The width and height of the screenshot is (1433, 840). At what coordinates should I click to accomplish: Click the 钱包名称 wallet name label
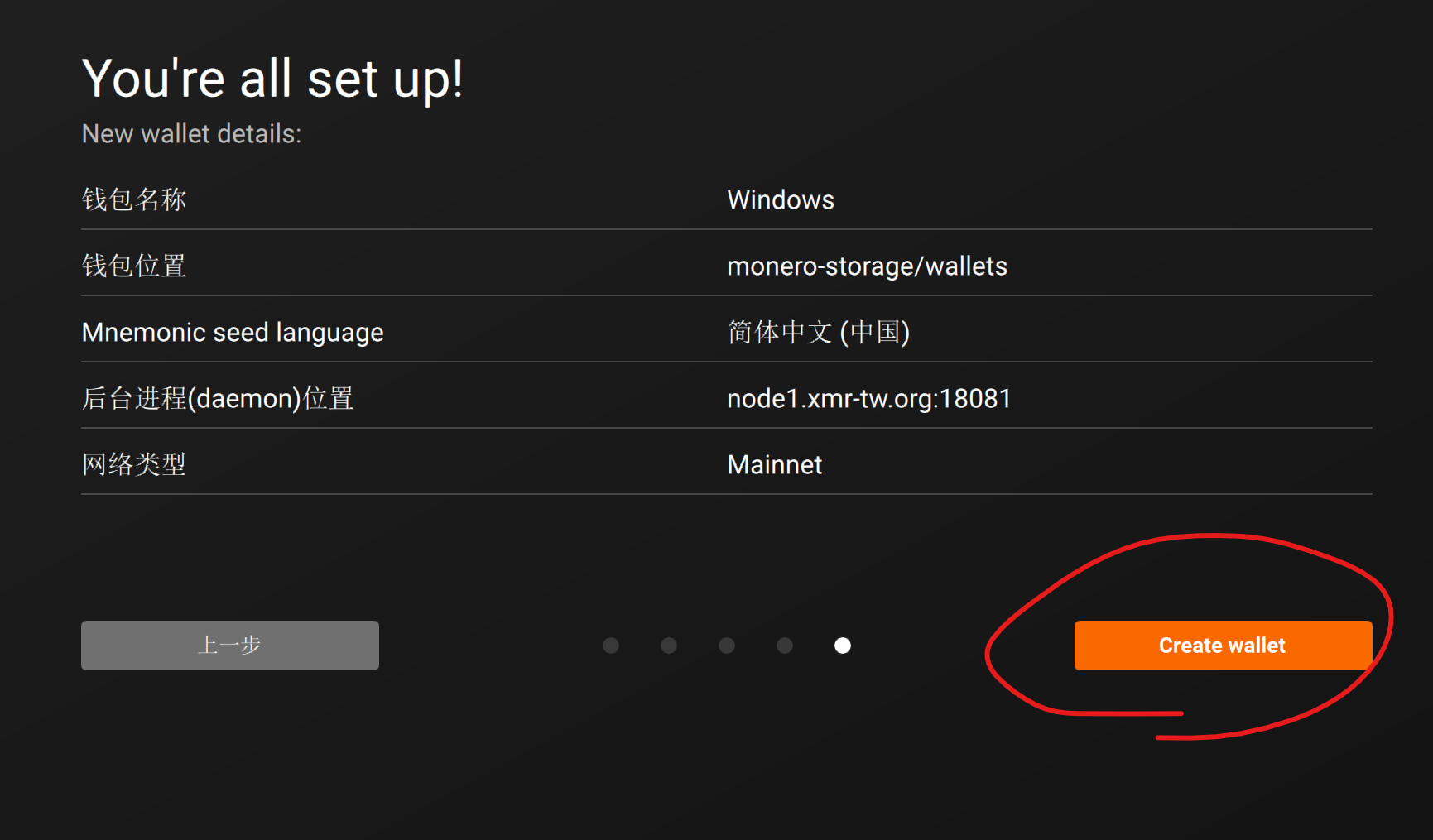(x=134, y=199)
